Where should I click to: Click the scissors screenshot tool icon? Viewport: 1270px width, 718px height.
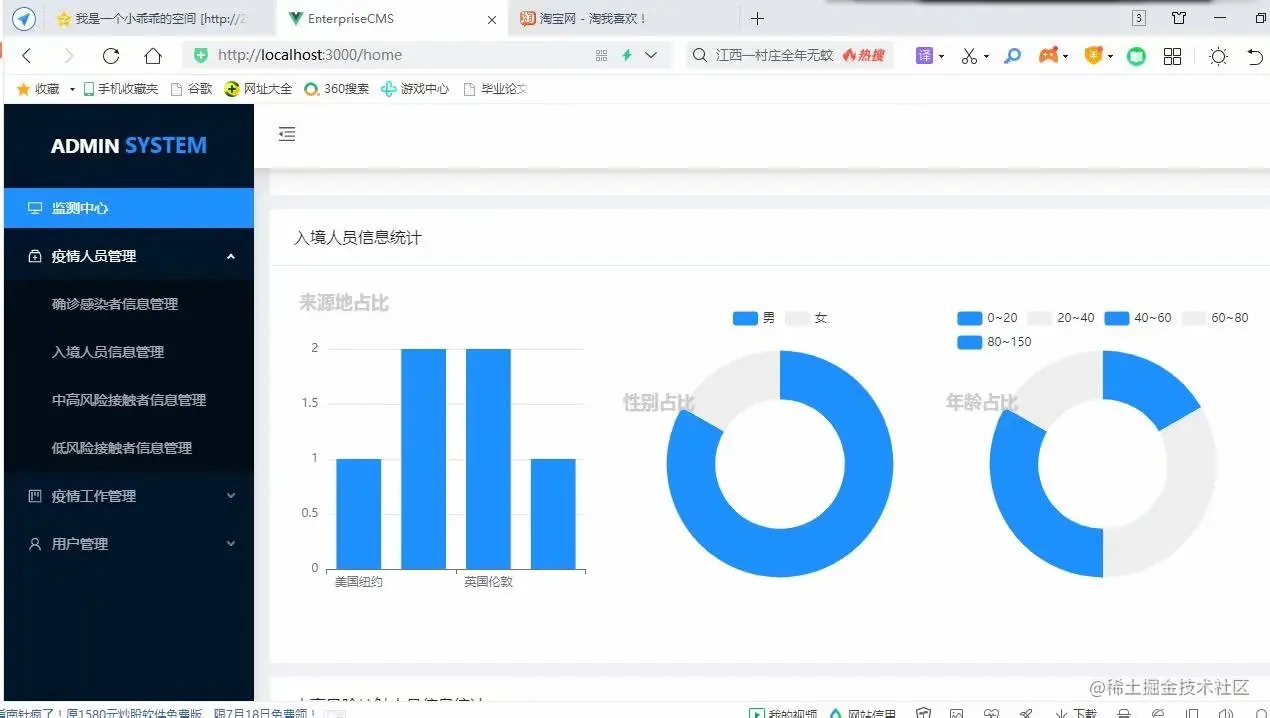(x=968, y=56)
